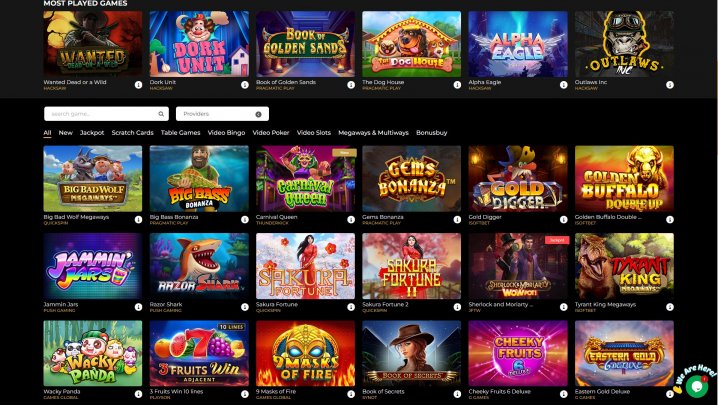Show info for Tyrant King Megaways

pos(669,307)
